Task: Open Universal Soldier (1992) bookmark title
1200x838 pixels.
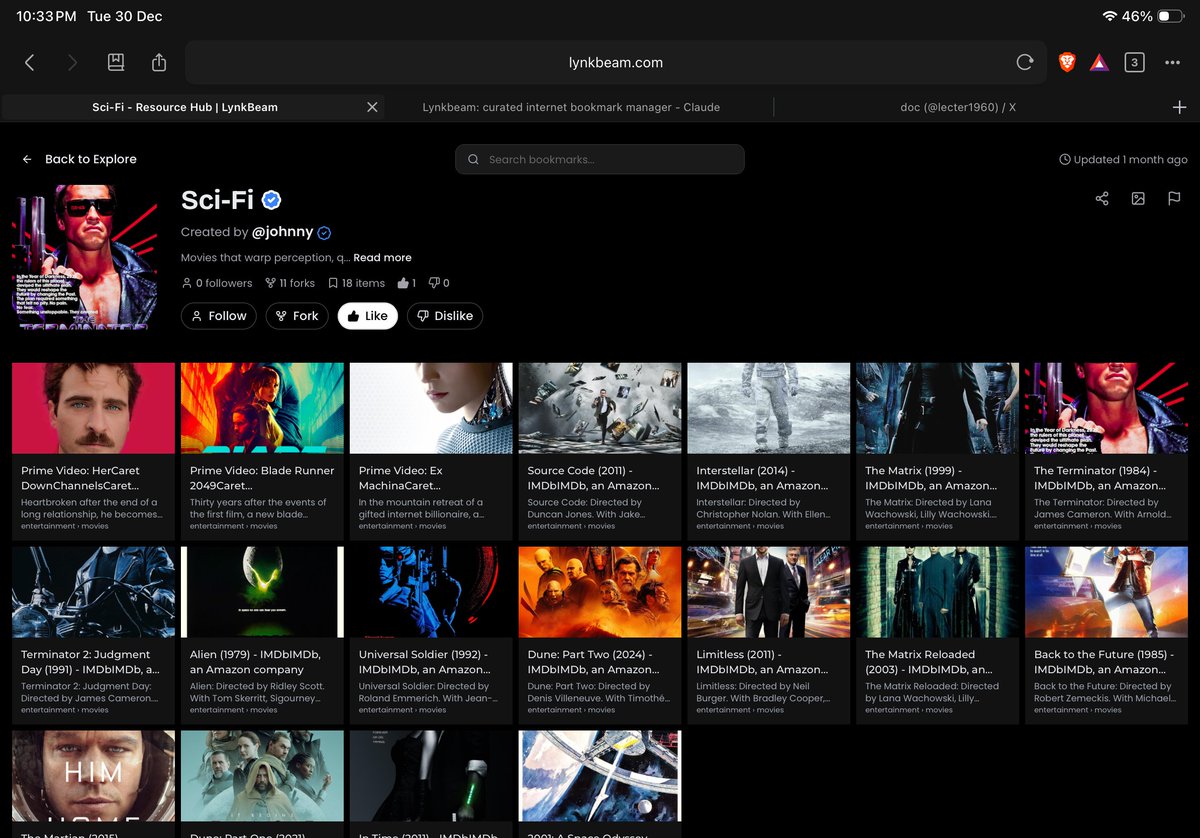Action: [424, 661]
